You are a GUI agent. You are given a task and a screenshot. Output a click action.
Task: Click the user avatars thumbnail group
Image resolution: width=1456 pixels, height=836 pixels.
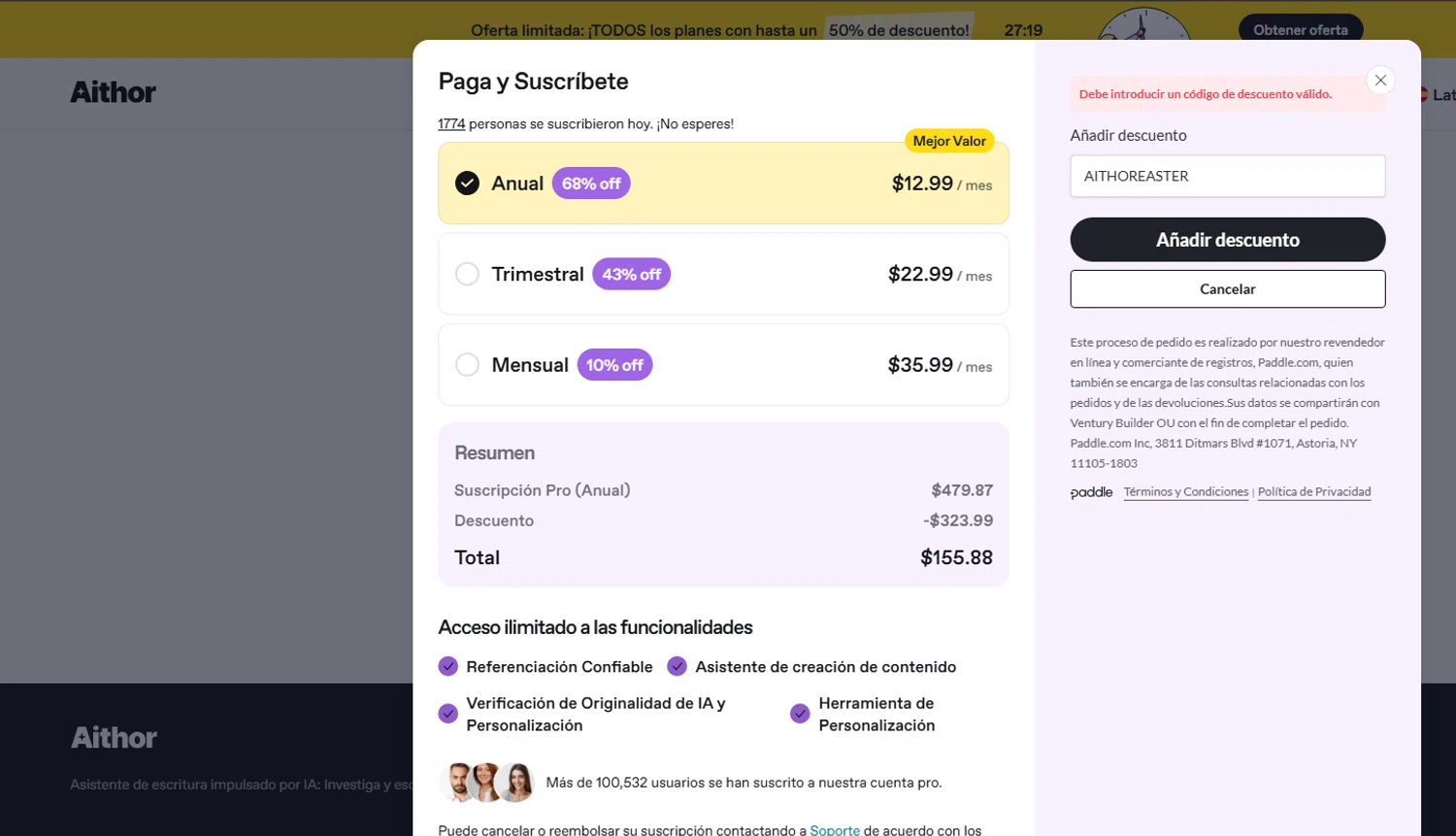[487, 783]
